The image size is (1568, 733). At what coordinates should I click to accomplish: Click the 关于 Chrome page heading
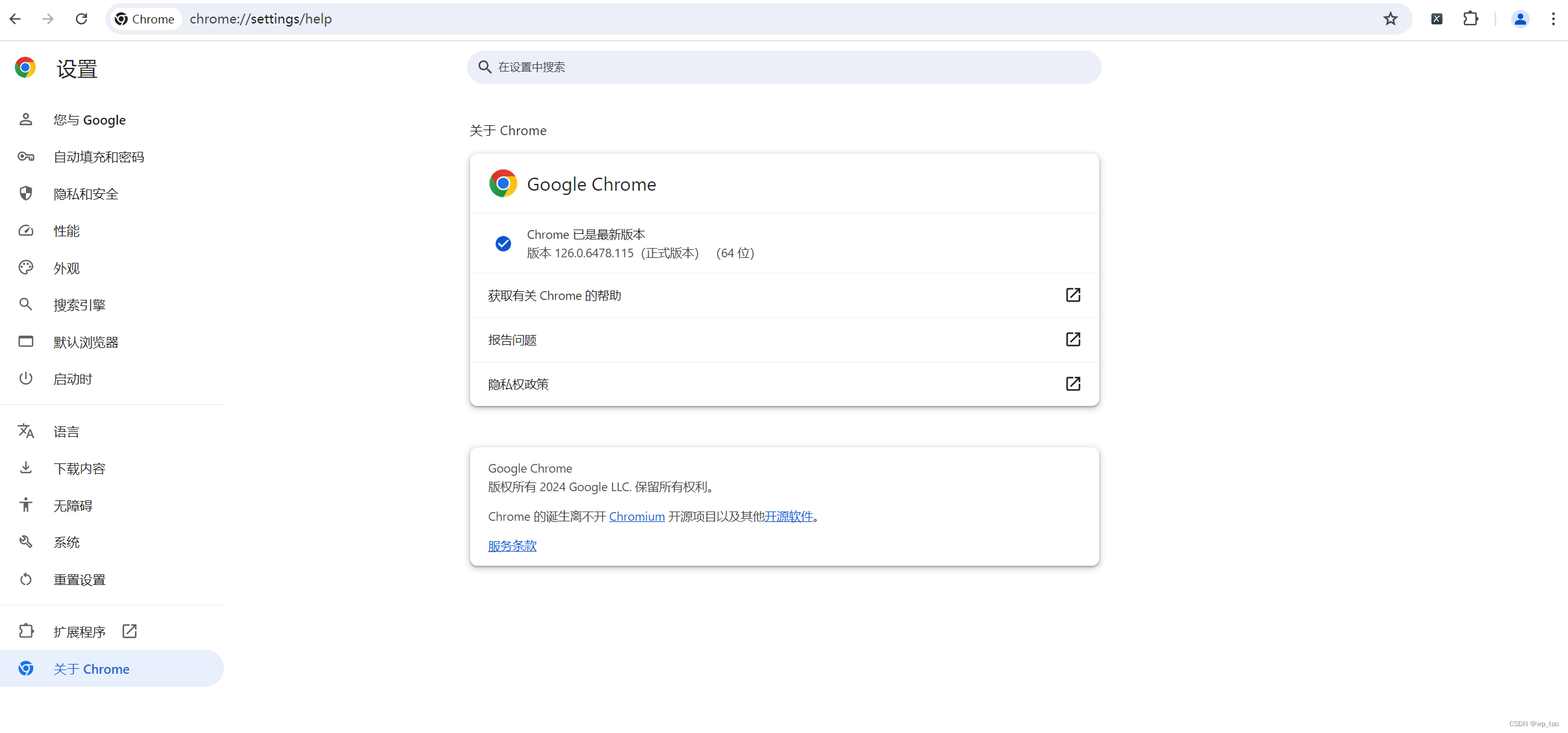pos(508,131)
